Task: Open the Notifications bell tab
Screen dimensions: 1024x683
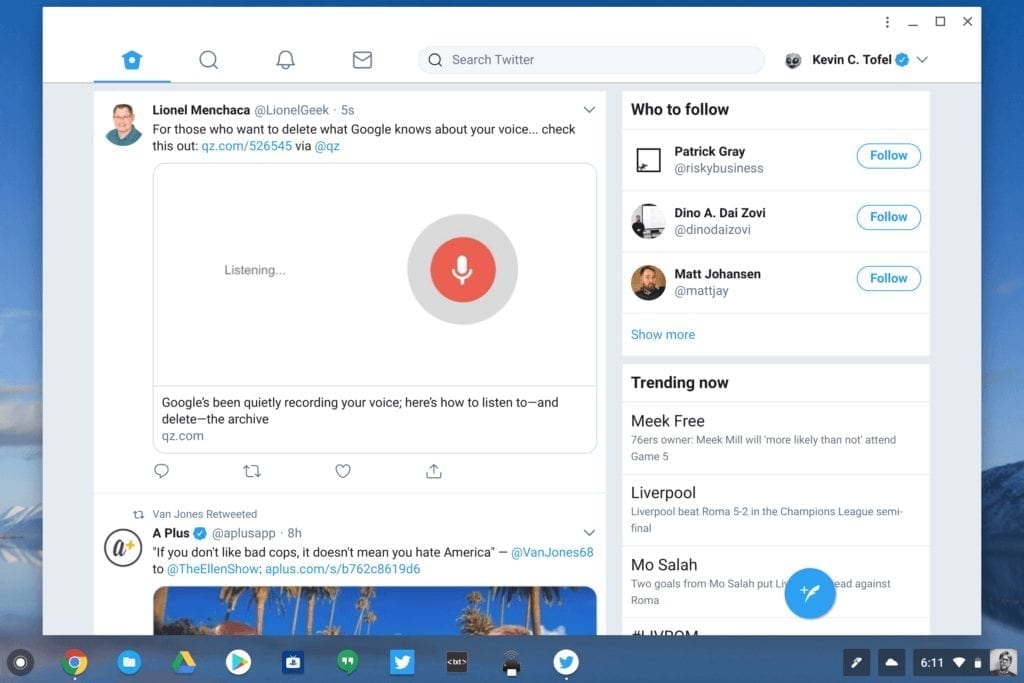Action: (x=285, y=60)
